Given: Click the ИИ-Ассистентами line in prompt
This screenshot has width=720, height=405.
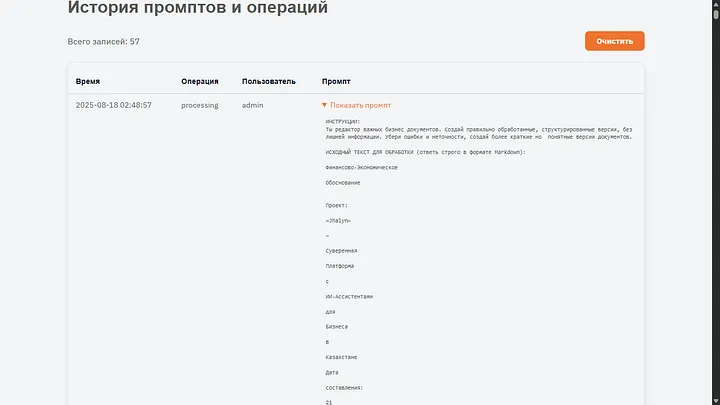Looking at the screenshot, I should point(349,297).
